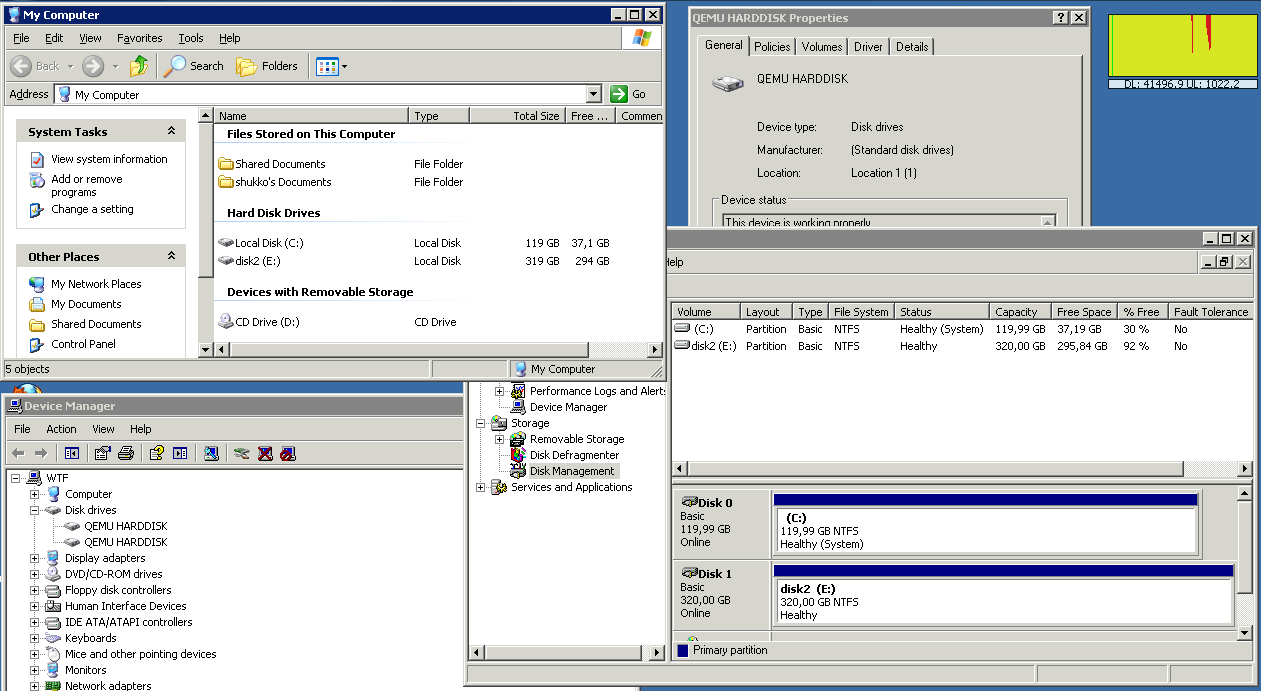Select the disk2 (E:) drive icon
This screenshot has height=691, width=1261.
click(225, 261)
